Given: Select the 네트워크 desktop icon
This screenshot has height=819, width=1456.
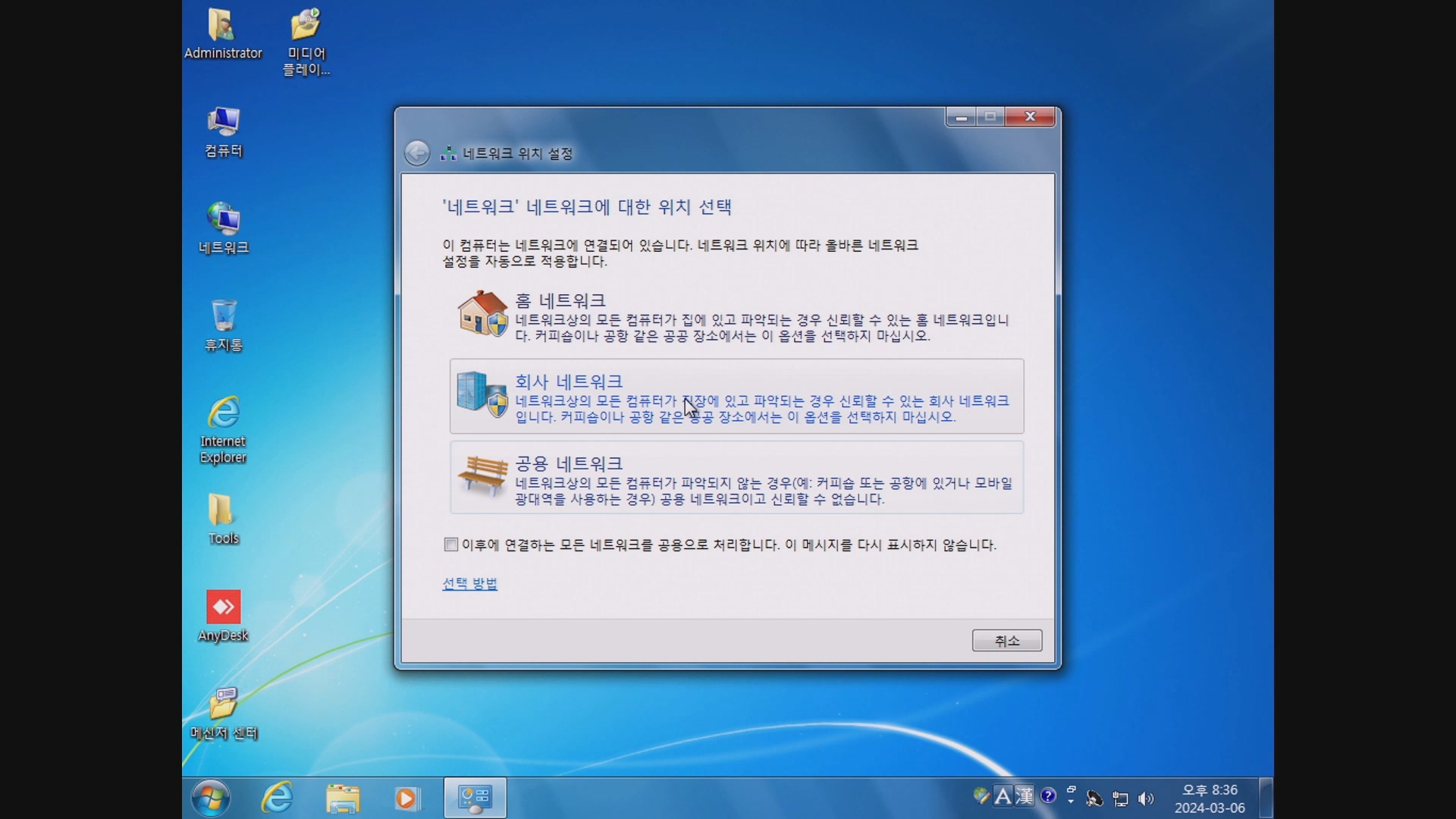Looking at the screenshot, I should tap(223, 228).
